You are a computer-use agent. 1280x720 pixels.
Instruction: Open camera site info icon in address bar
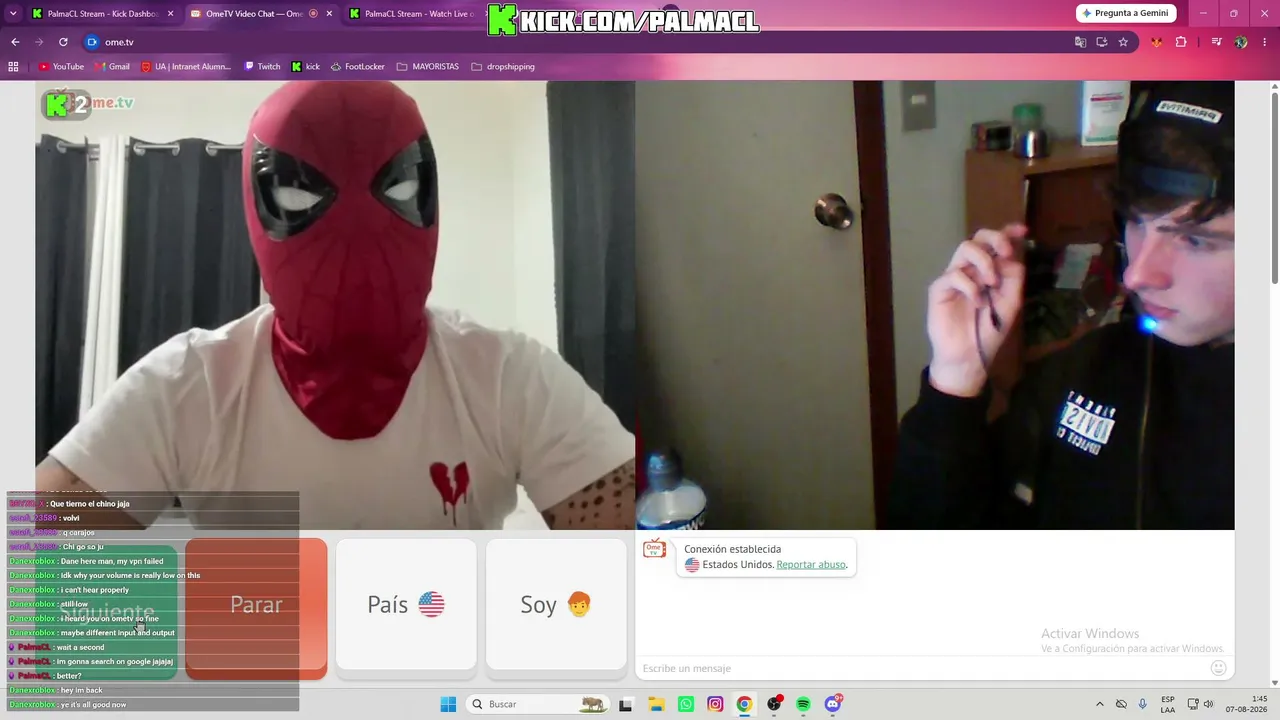click(x=92, y=42)
